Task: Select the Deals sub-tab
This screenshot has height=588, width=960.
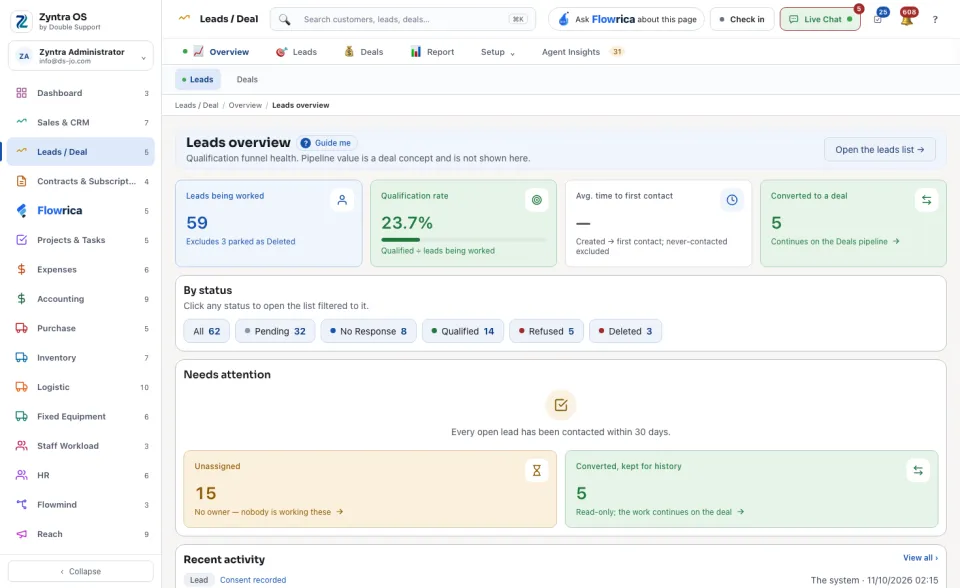Action: tap(247, 80)
